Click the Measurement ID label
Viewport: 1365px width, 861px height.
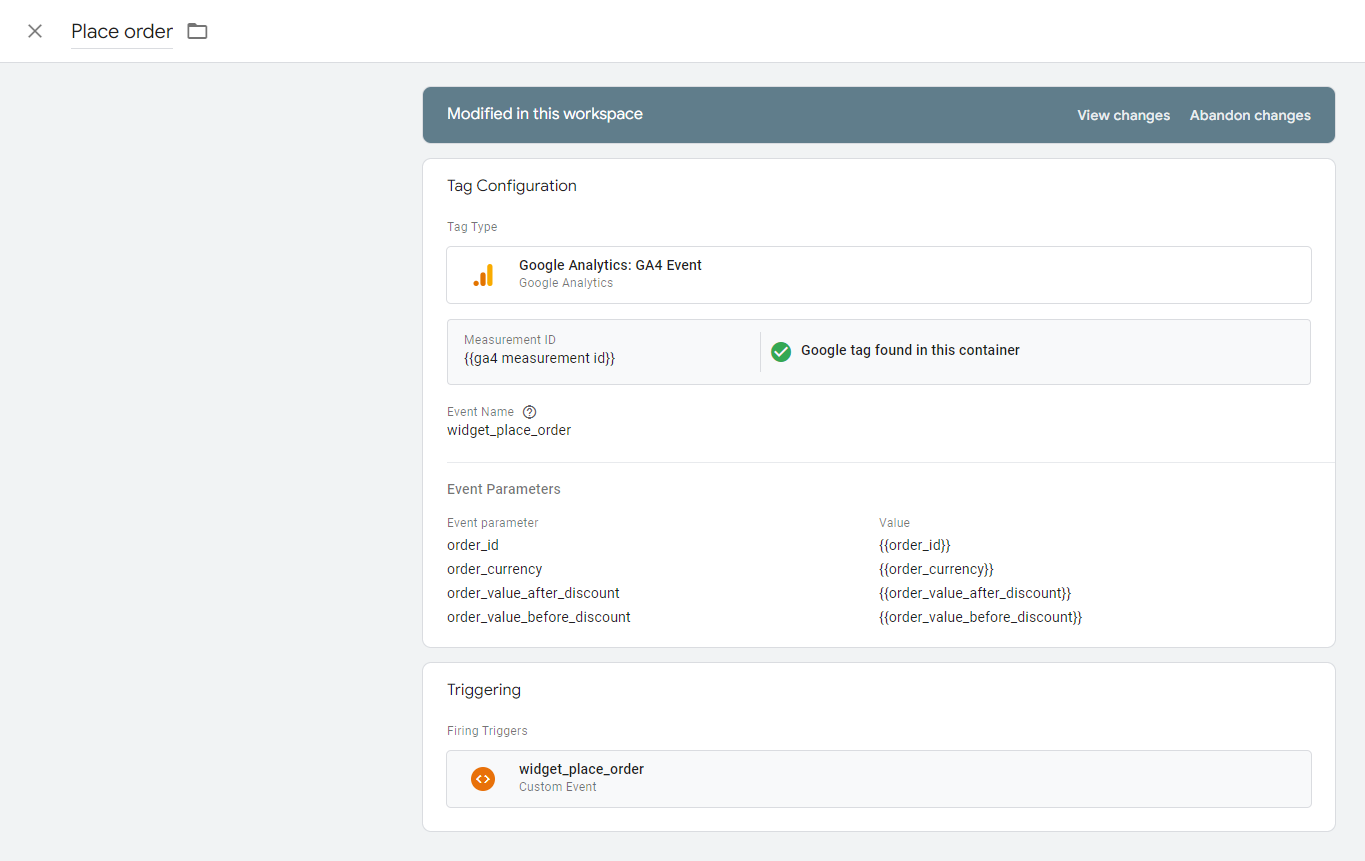click(510, 340)
